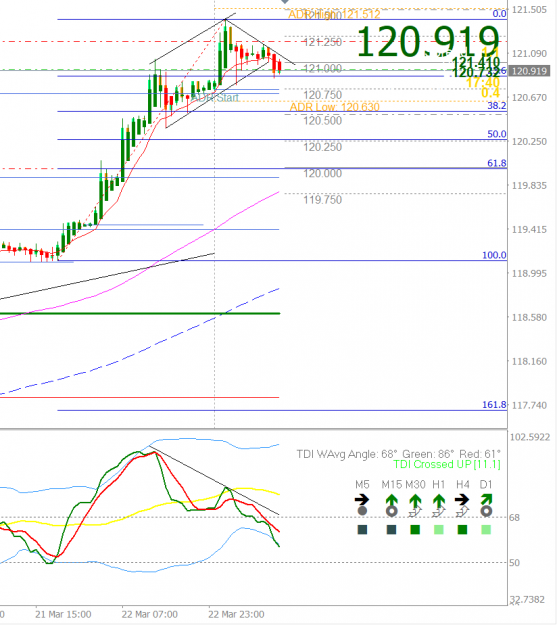The image size is (557, 625).
Task: Click the thick green horizontal support line
Action: pos(140,314)
